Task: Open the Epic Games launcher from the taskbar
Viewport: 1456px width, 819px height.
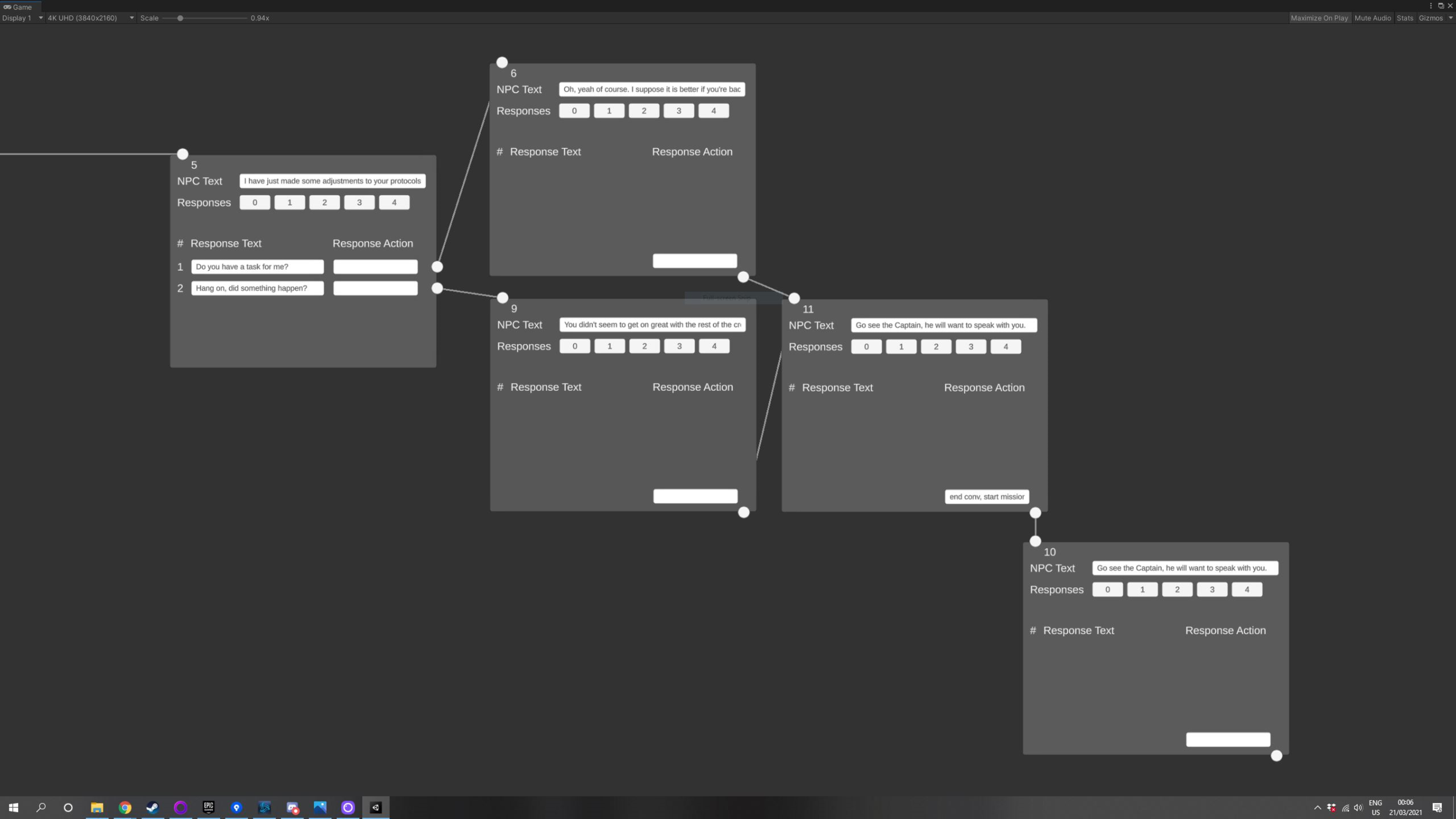Action: click(208, 807)
